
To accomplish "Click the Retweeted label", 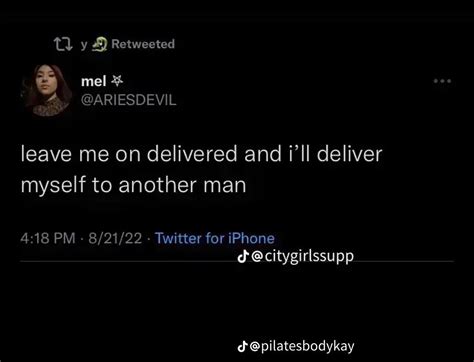I will (143, 44).
